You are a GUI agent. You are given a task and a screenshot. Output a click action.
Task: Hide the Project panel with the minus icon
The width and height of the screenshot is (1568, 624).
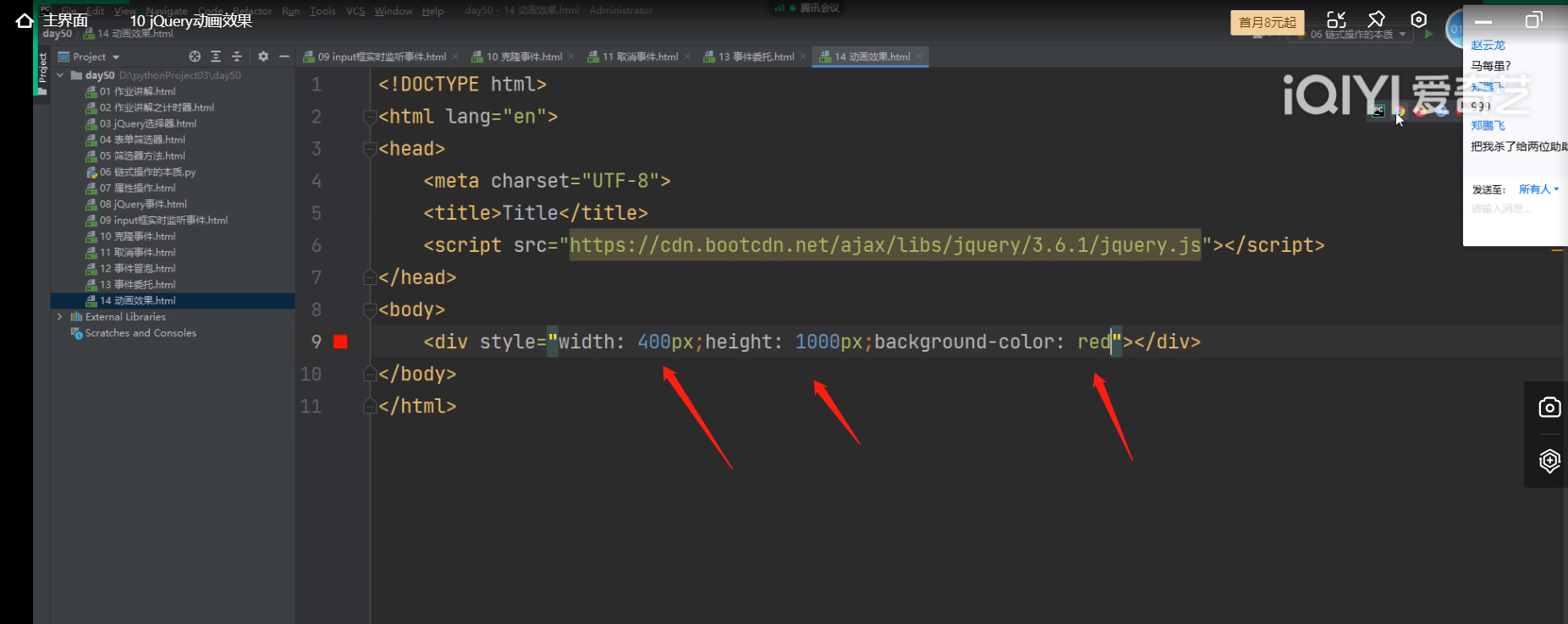(284, 57)
